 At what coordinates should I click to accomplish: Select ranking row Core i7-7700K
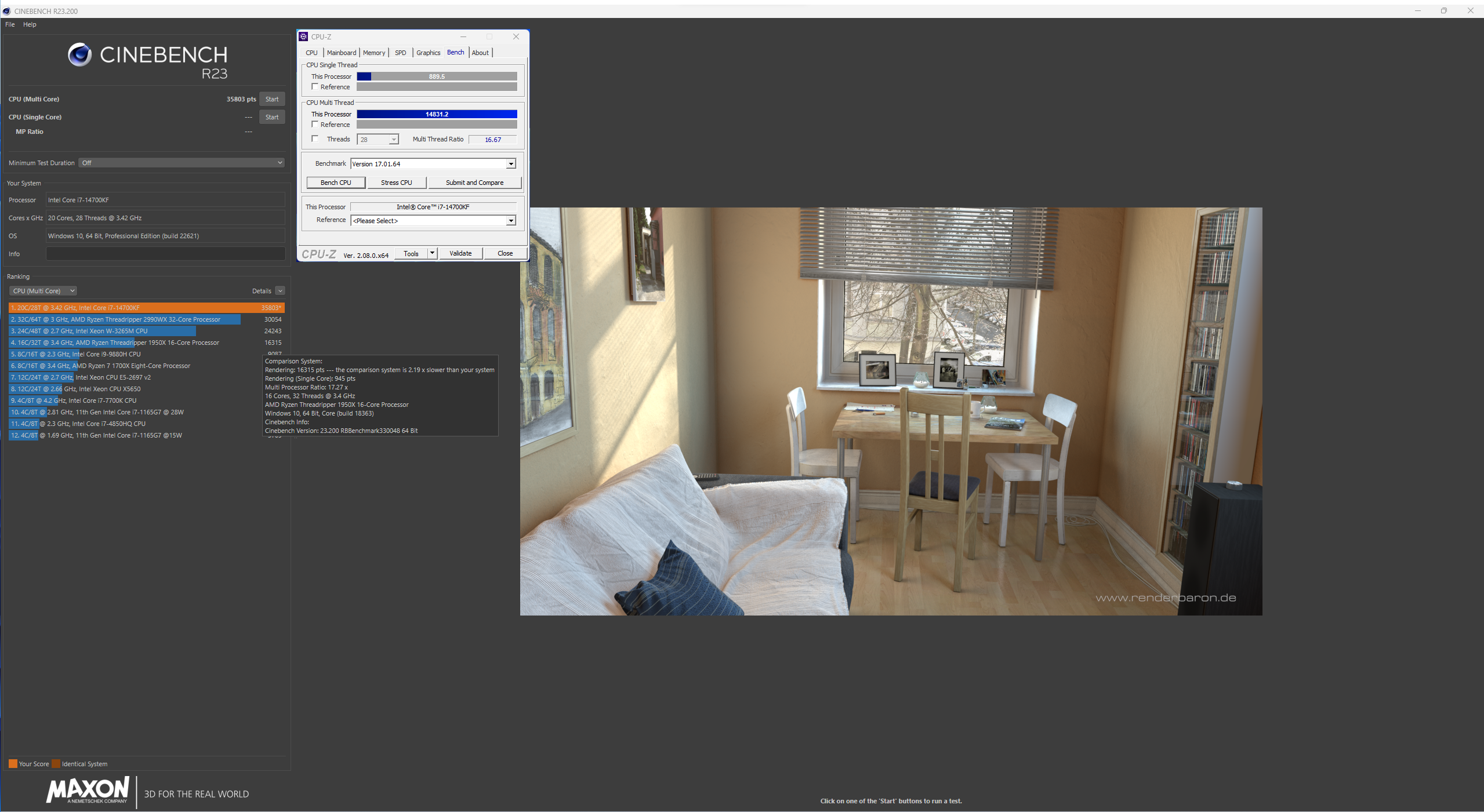(x=147, y=400)
